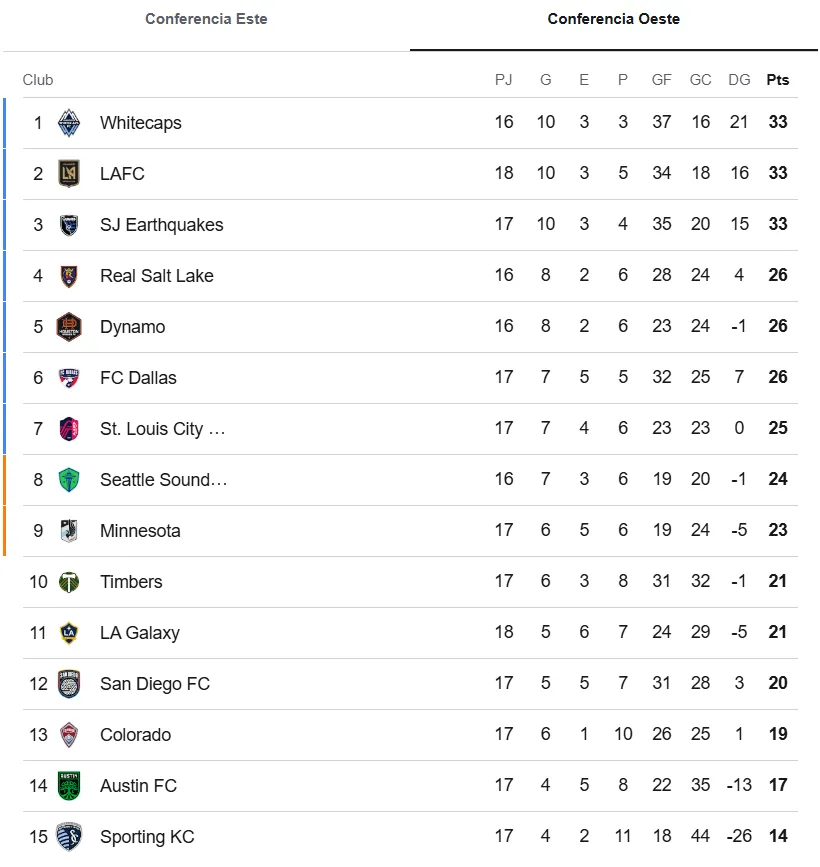Select the Austin FC green badge
This screenshot has height=867, width=820.
69,786
